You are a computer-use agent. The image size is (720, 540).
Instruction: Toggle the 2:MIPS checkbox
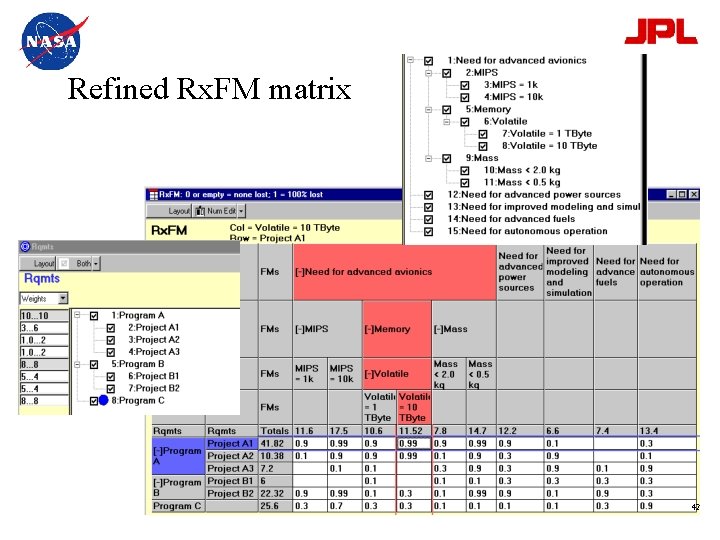point(446,73)
